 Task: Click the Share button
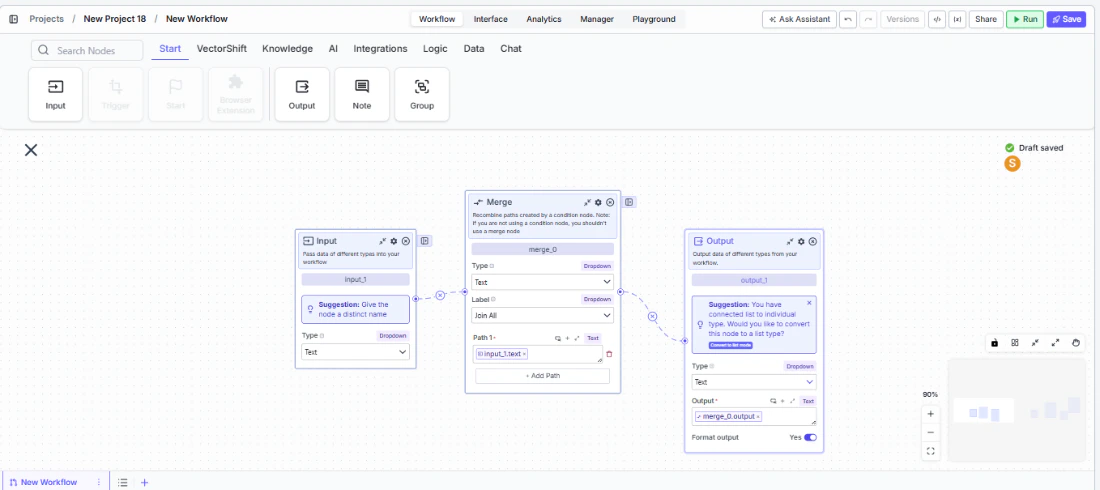(986, 19)
